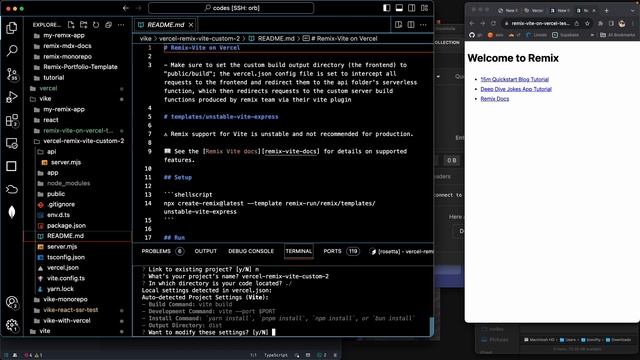
Task: Open the Remix Docs link in browser
Action: 495,99
